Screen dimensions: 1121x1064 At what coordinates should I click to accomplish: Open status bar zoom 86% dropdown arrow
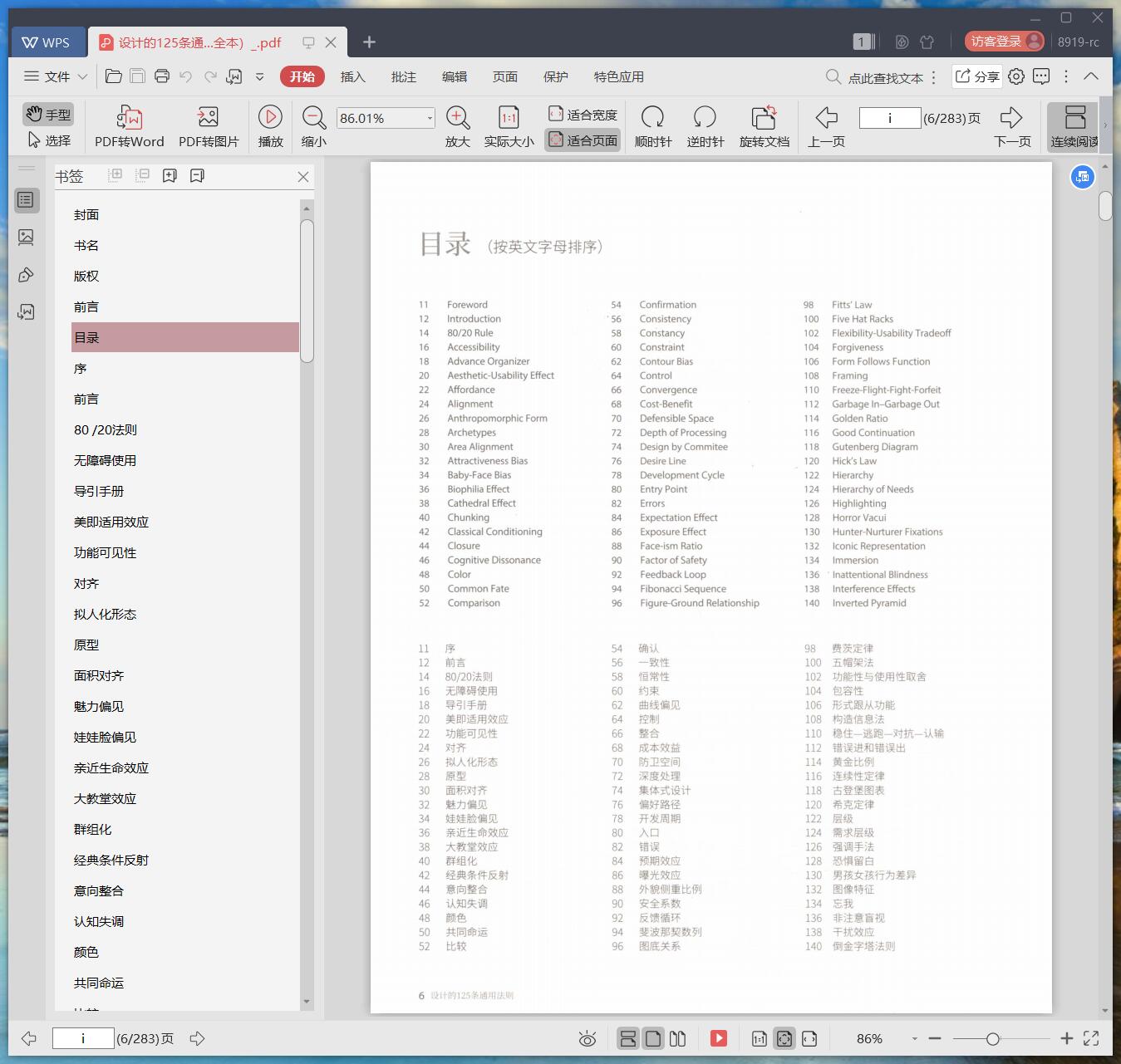pos(914,1038)
